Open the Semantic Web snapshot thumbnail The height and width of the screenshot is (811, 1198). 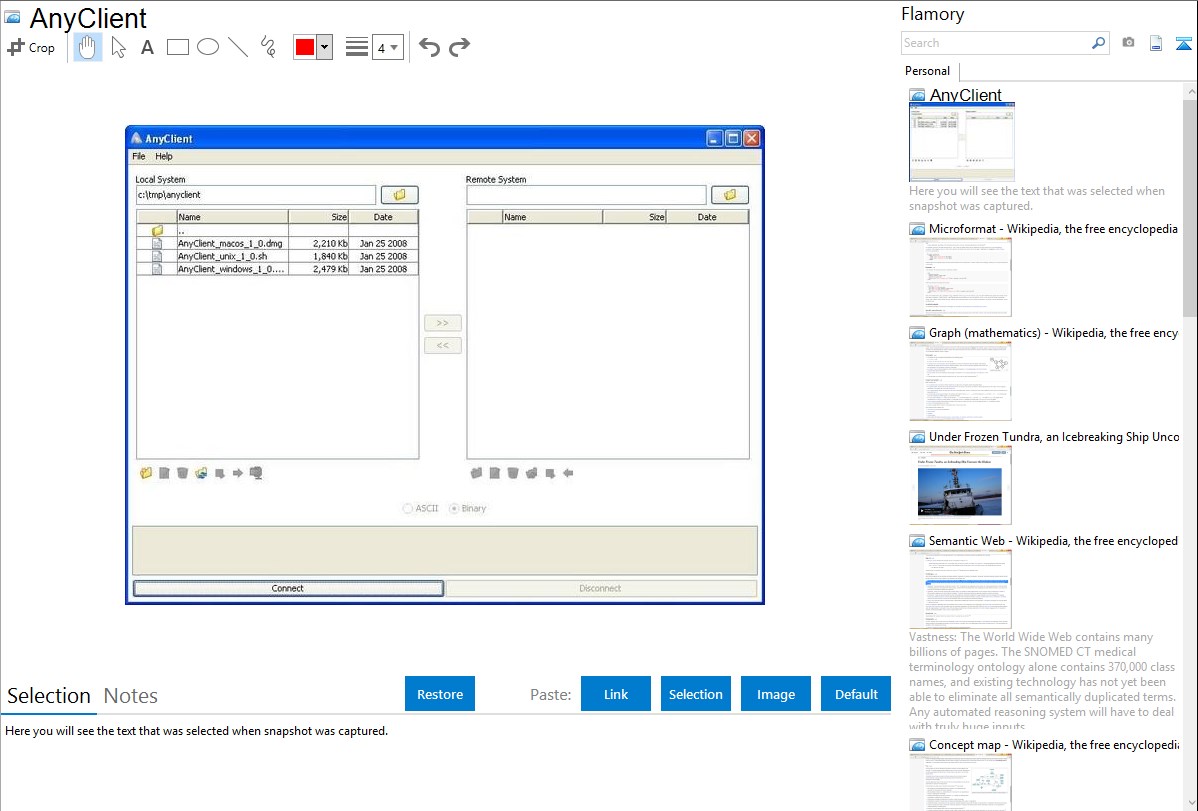click(x=960, y=589)
